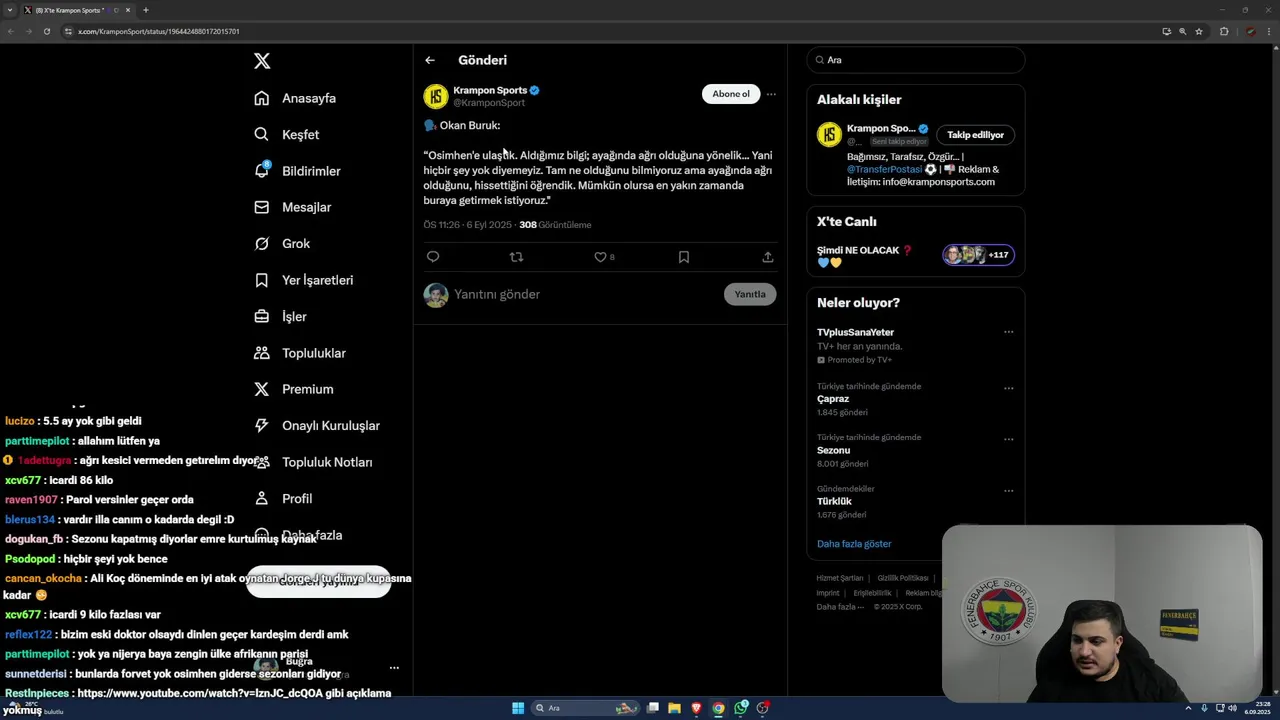Open the account menu three dots

394,668
